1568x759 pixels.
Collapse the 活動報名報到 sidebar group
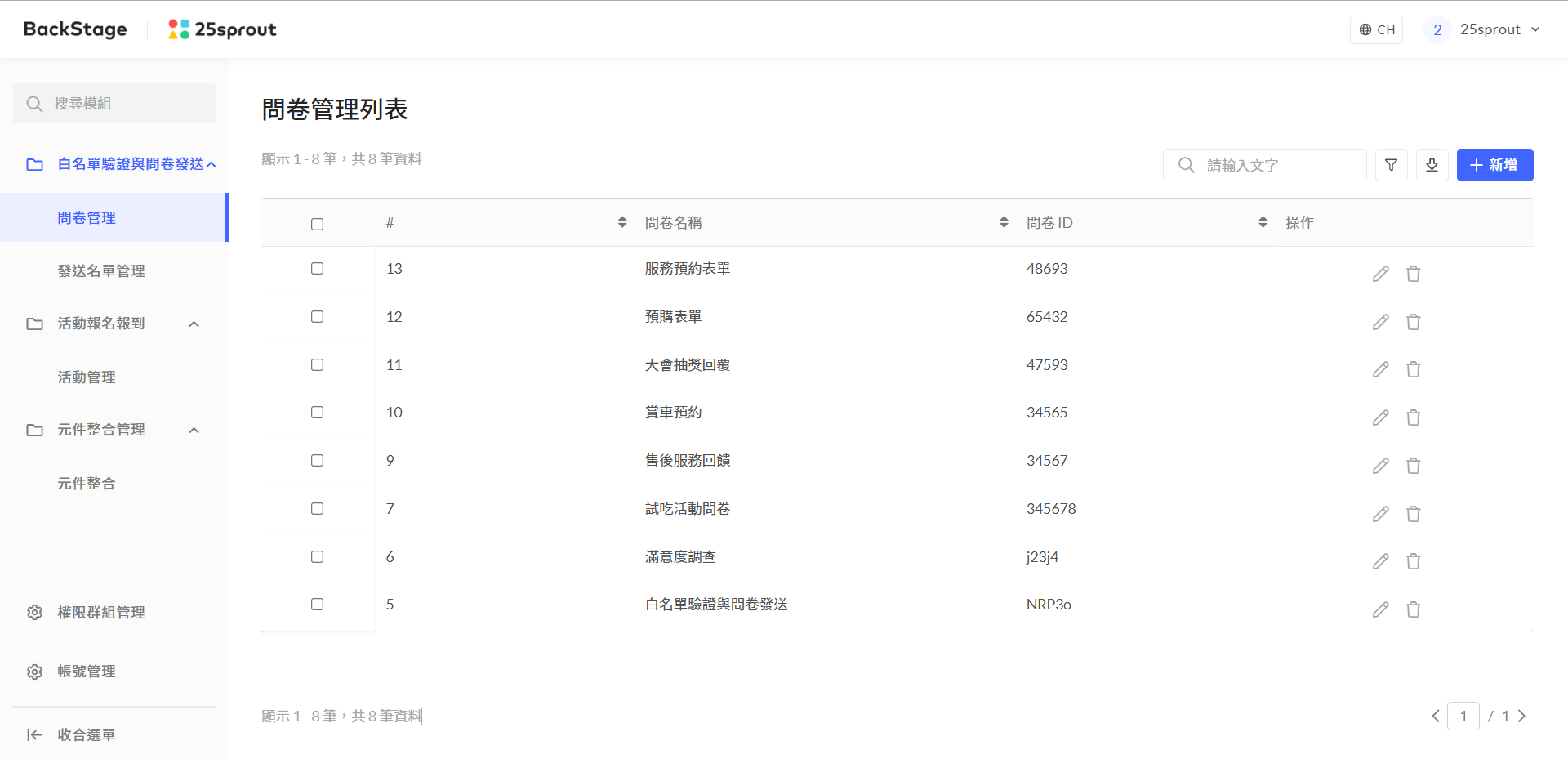pos(194,324)
